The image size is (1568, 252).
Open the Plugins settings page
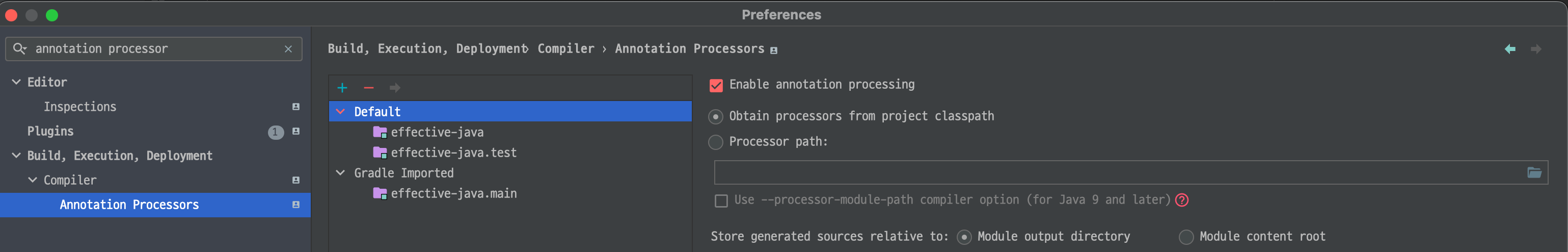(x=50, y=131)
